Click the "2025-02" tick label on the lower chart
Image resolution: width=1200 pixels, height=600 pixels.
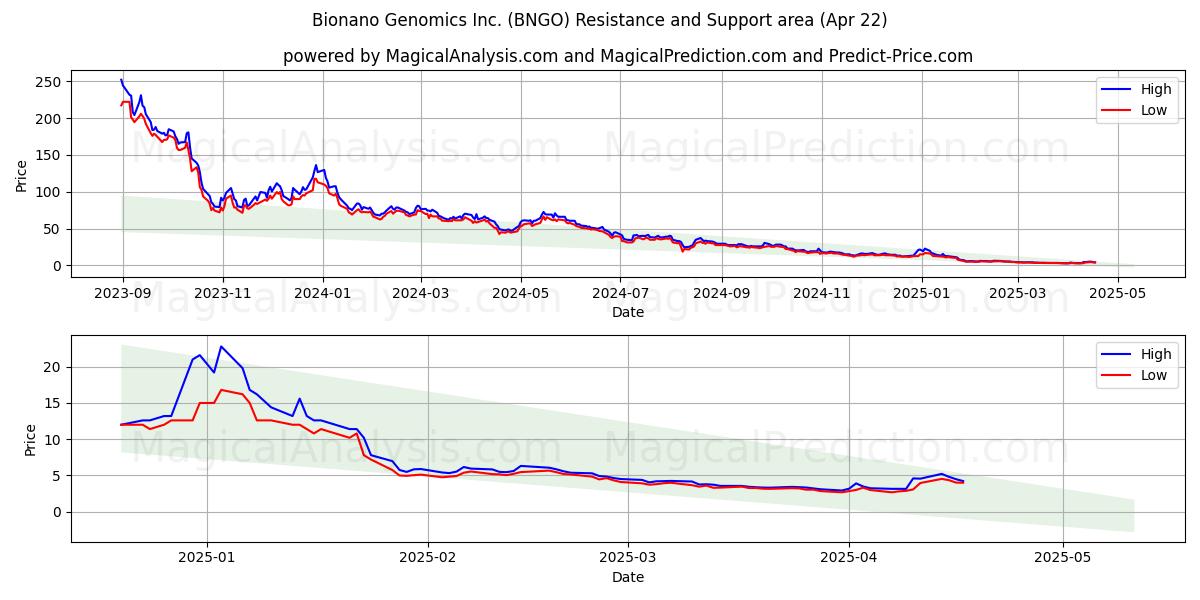click(428, 559)
